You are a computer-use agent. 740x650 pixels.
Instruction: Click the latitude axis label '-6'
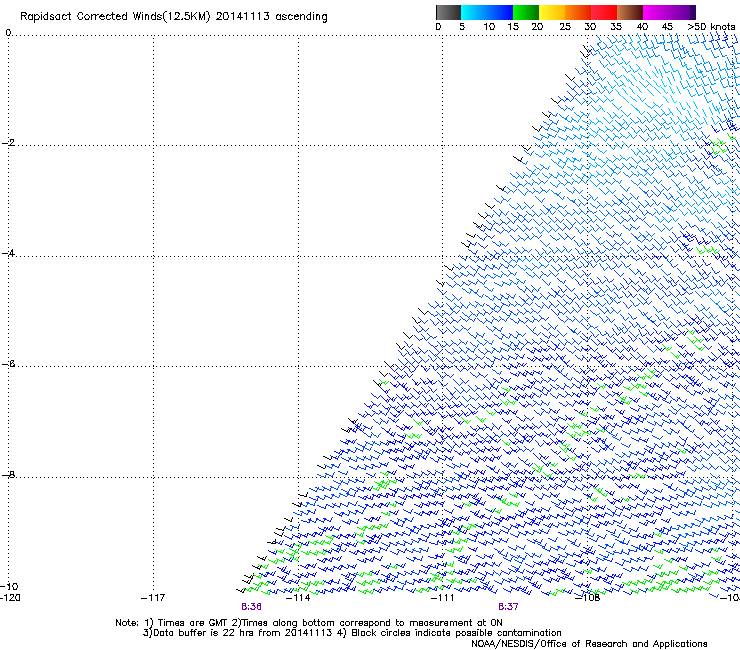8,364
